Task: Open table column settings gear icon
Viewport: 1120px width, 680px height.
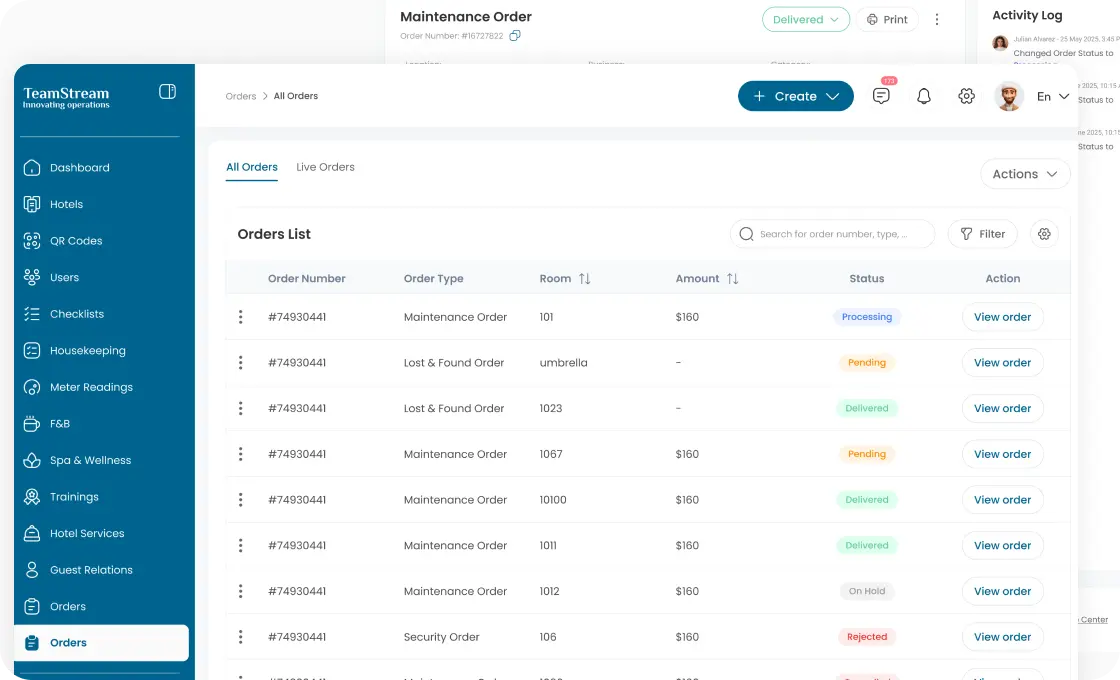Action: 1044,234
